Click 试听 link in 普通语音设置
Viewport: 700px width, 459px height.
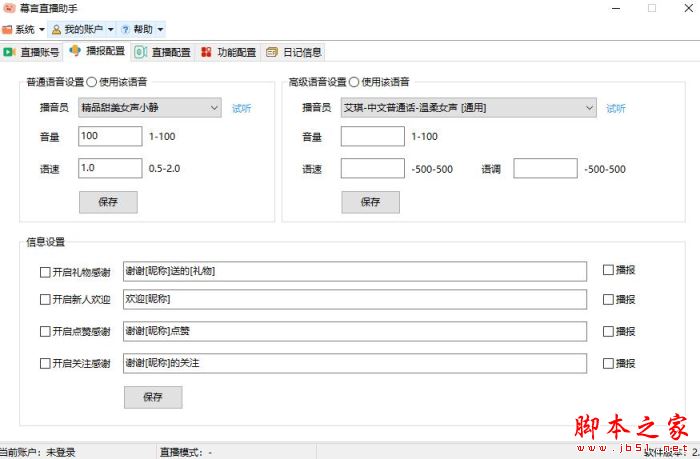point(242,108)
